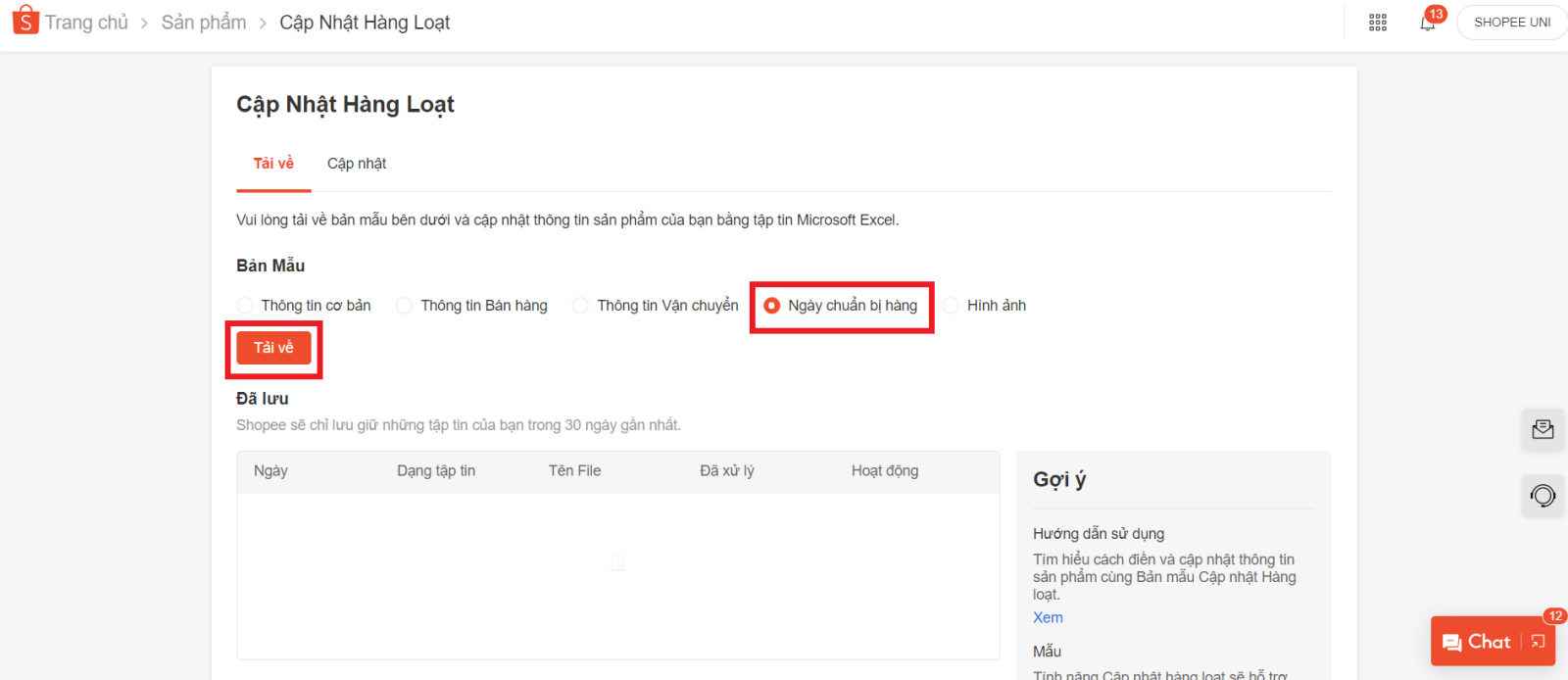Open the Xem guide link
Screen dimensions: 1568x680
click(1048, 617)
